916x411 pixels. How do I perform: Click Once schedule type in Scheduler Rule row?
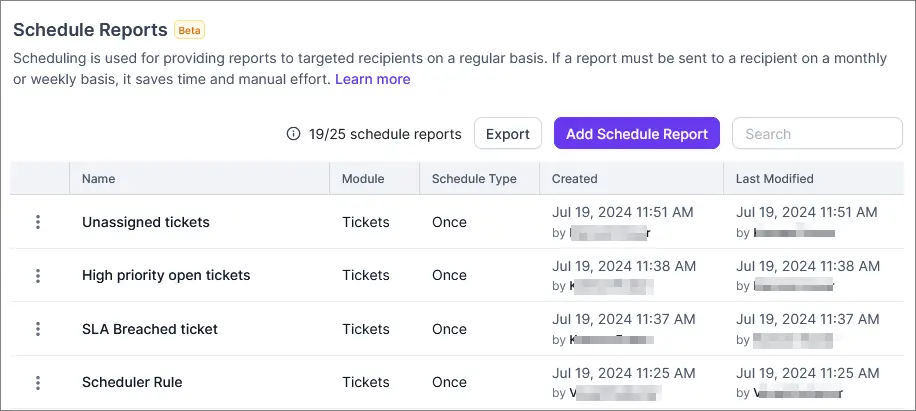pos(449,382)
